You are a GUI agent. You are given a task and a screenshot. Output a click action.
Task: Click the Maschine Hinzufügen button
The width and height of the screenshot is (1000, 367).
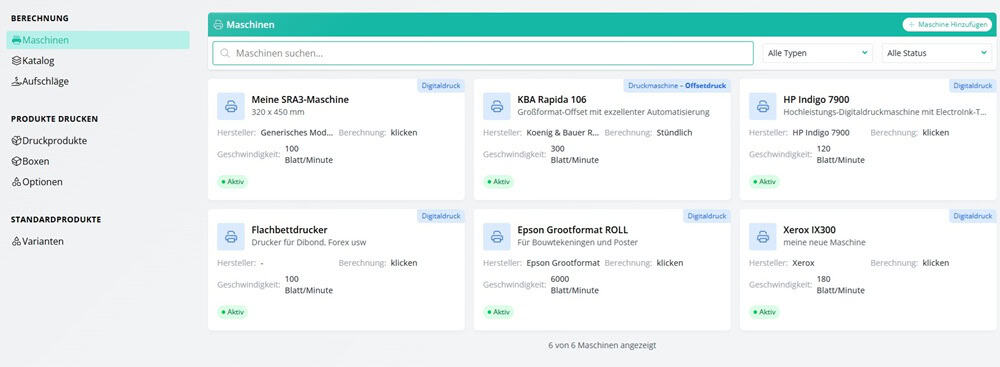[947, 25]
